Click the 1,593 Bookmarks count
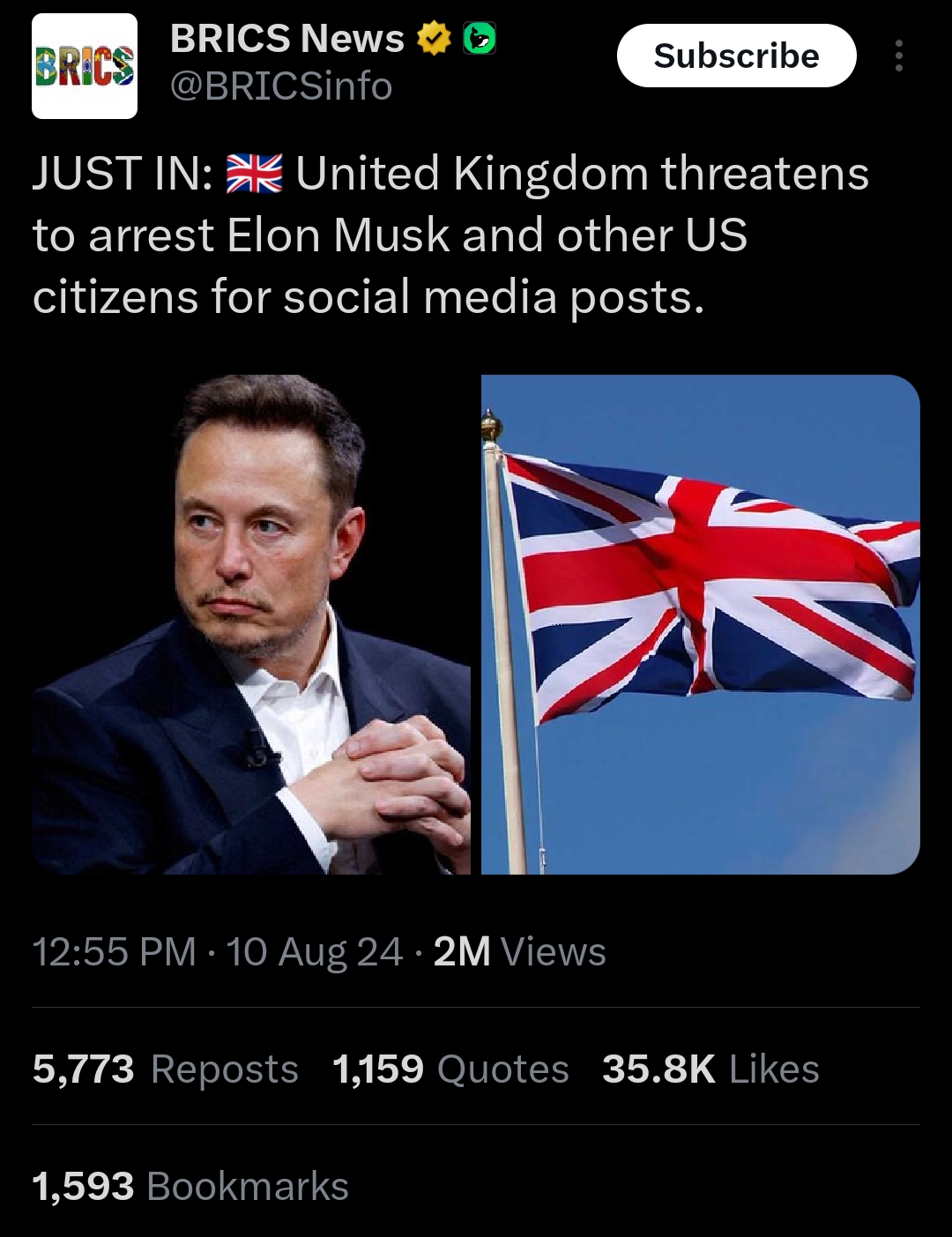 [190, 1187]
